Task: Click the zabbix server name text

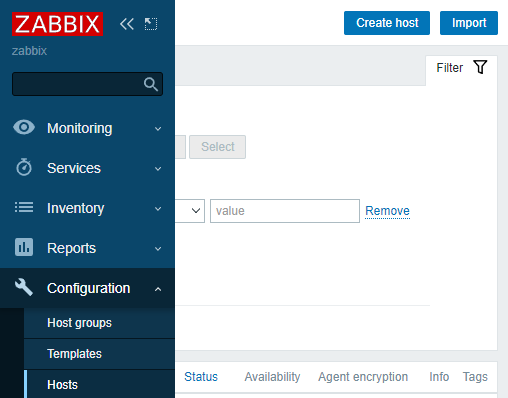Action: (29, 51)
